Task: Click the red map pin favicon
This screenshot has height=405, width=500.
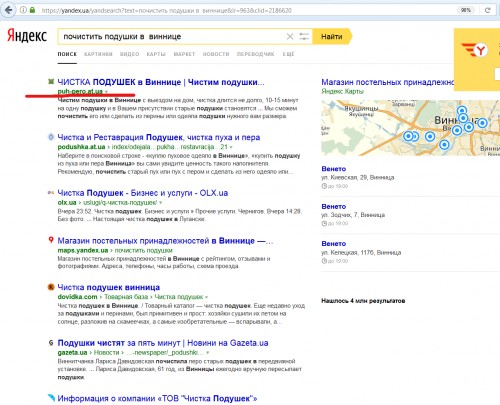Action: [51, 240]
